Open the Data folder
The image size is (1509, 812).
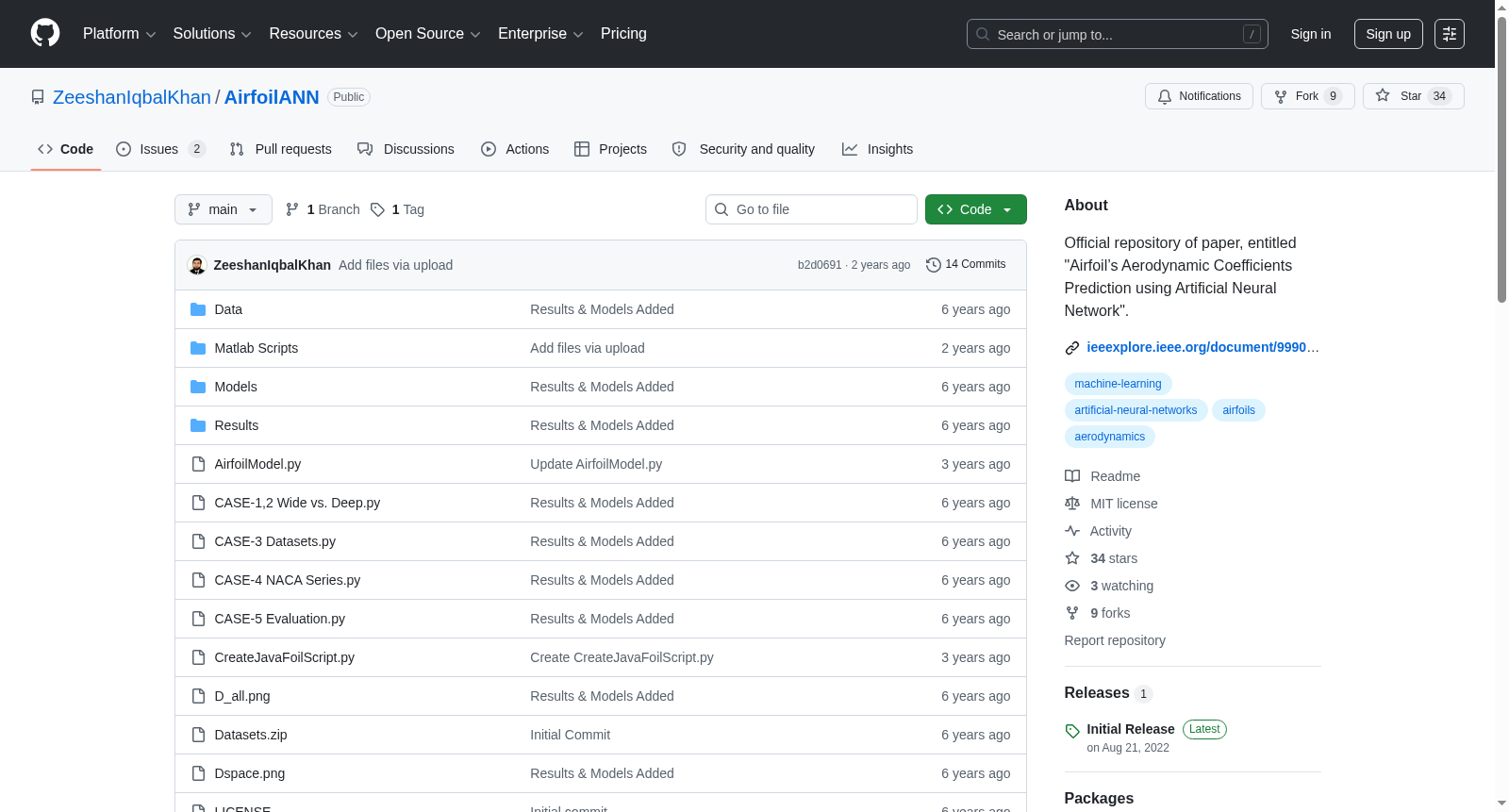coord(228,309)
